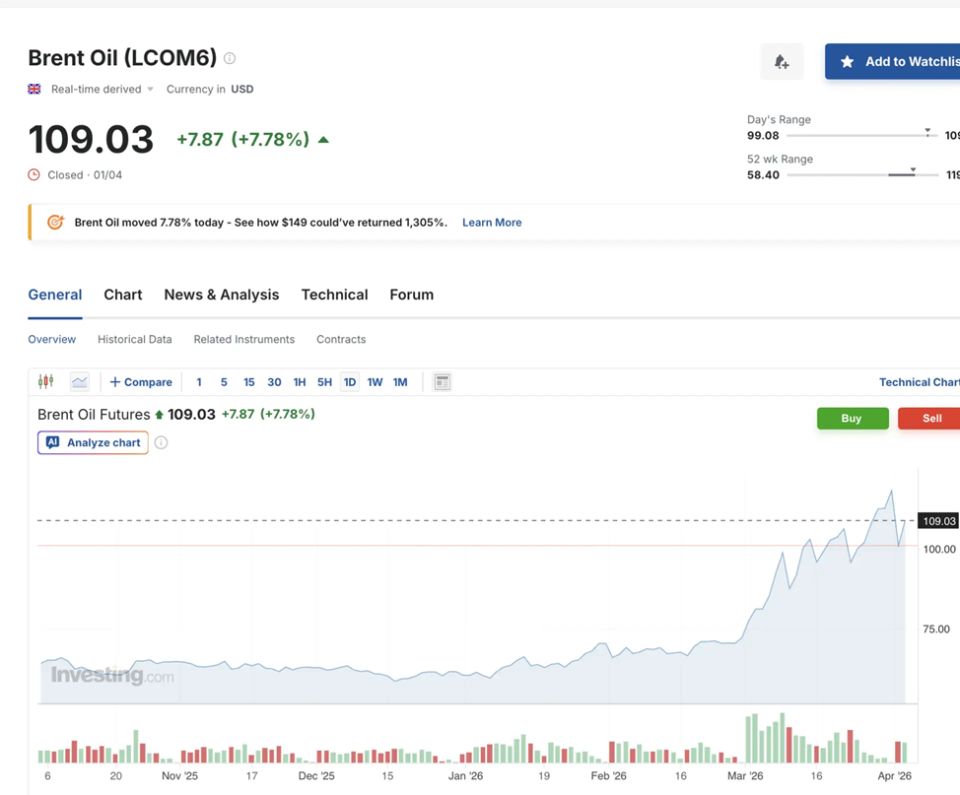This screenshot has height=795, width=960.
Task: Switch to the Technical tab
Action: [x=334, y=295]
